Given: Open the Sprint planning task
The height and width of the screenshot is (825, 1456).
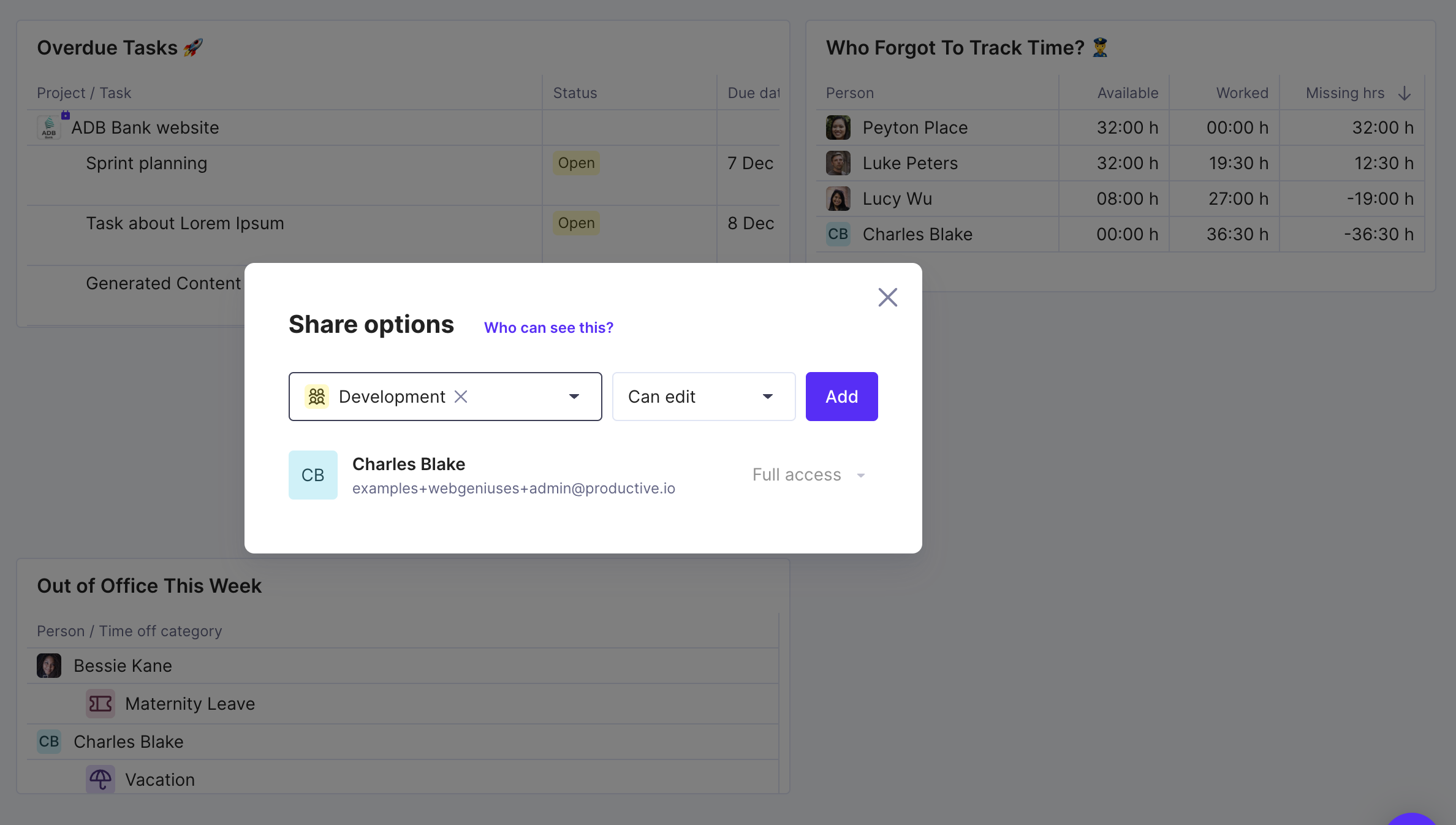Looking at the screenshot, I should pyautogui.click(x=146, y=163).
